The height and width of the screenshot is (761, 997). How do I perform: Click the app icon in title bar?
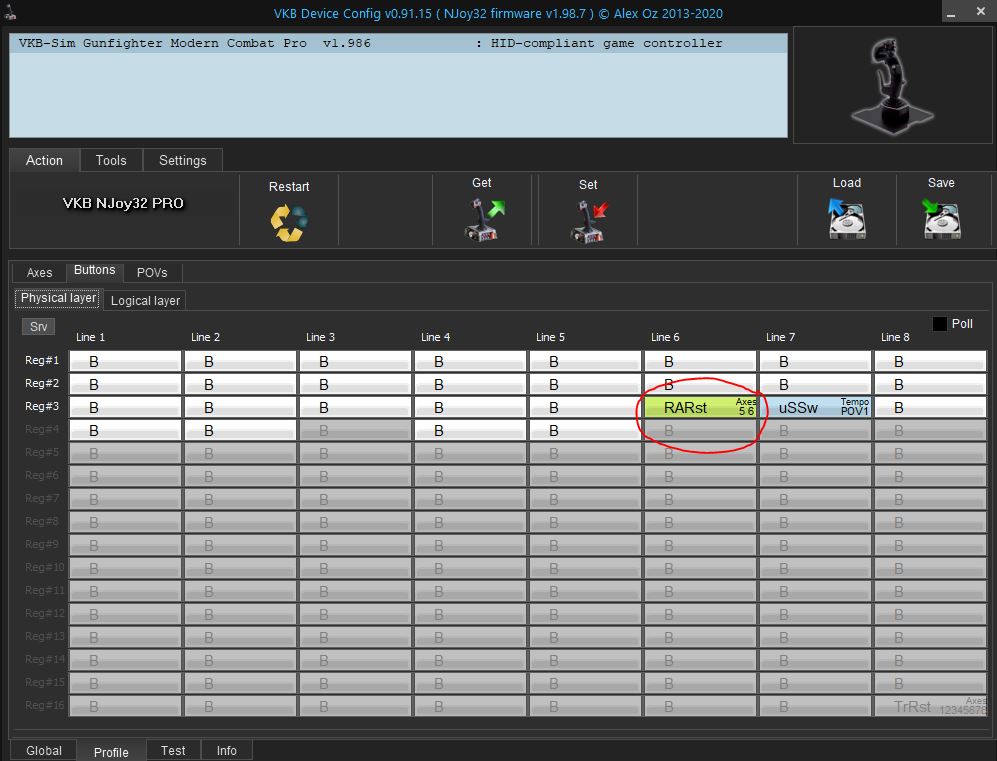click(10, 12)
